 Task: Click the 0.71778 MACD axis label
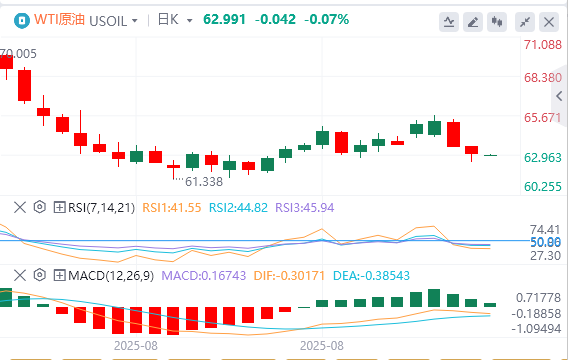(538, 298)
